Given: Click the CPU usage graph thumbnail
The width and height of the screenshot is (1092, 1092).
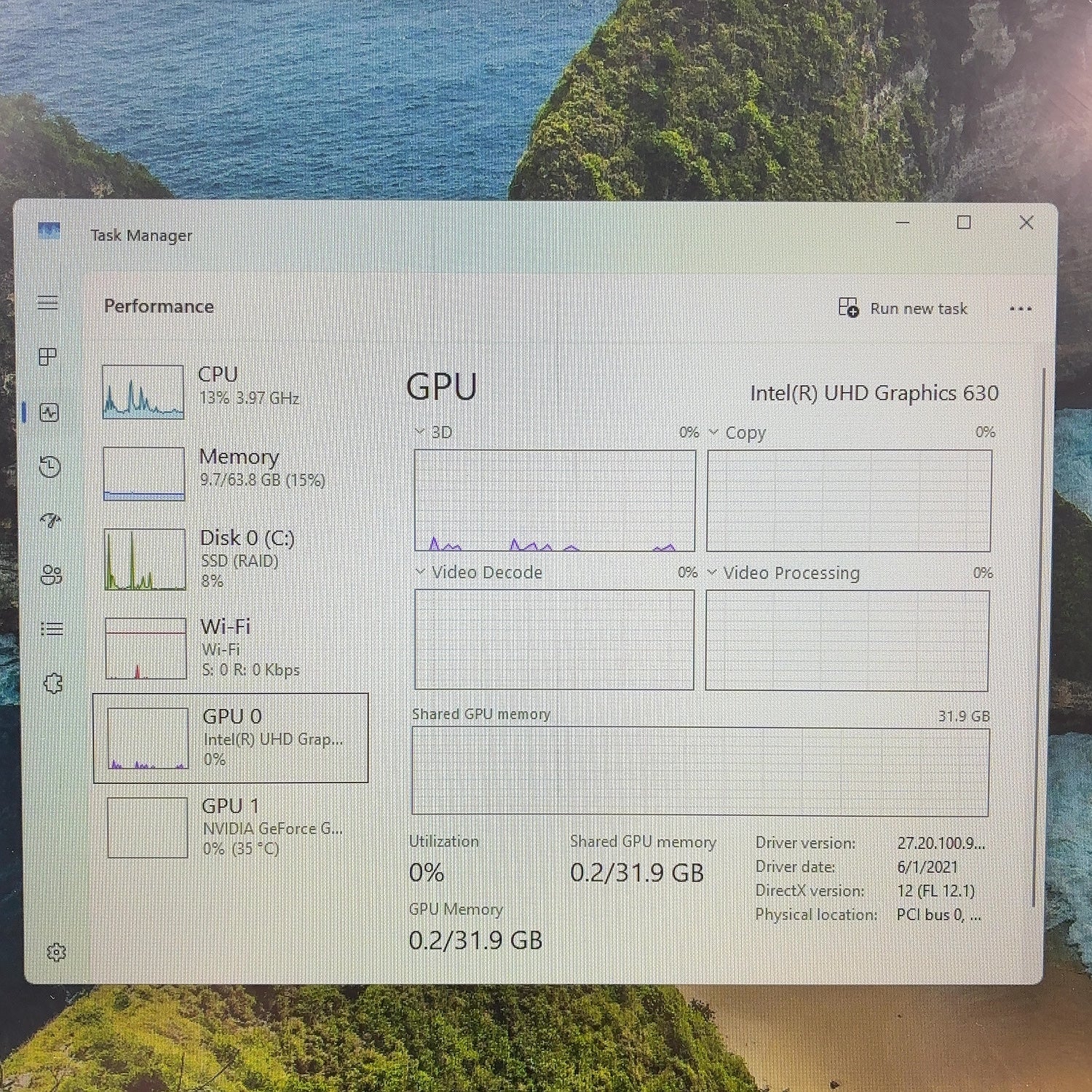Looking at the screenshot, I should tap(143, 392).
